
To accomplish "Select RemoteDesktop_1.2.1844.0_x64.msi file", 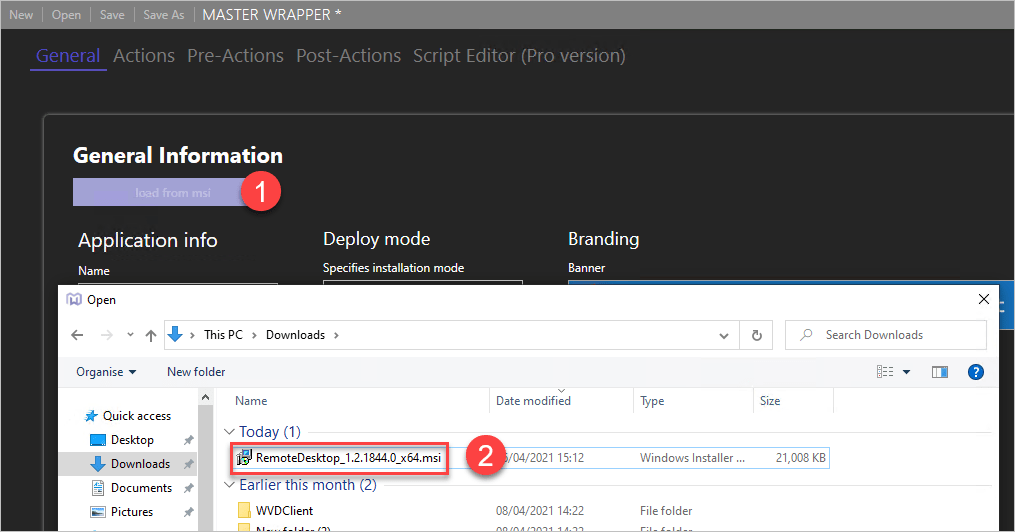I will [x=348, y=458].
